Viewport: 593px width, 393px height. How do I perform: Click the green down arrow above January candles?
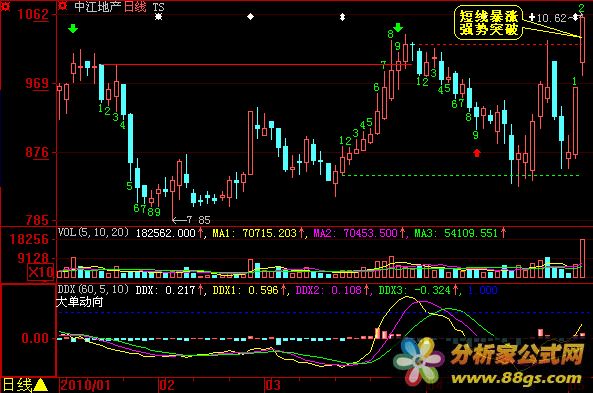tap(73, 28)
